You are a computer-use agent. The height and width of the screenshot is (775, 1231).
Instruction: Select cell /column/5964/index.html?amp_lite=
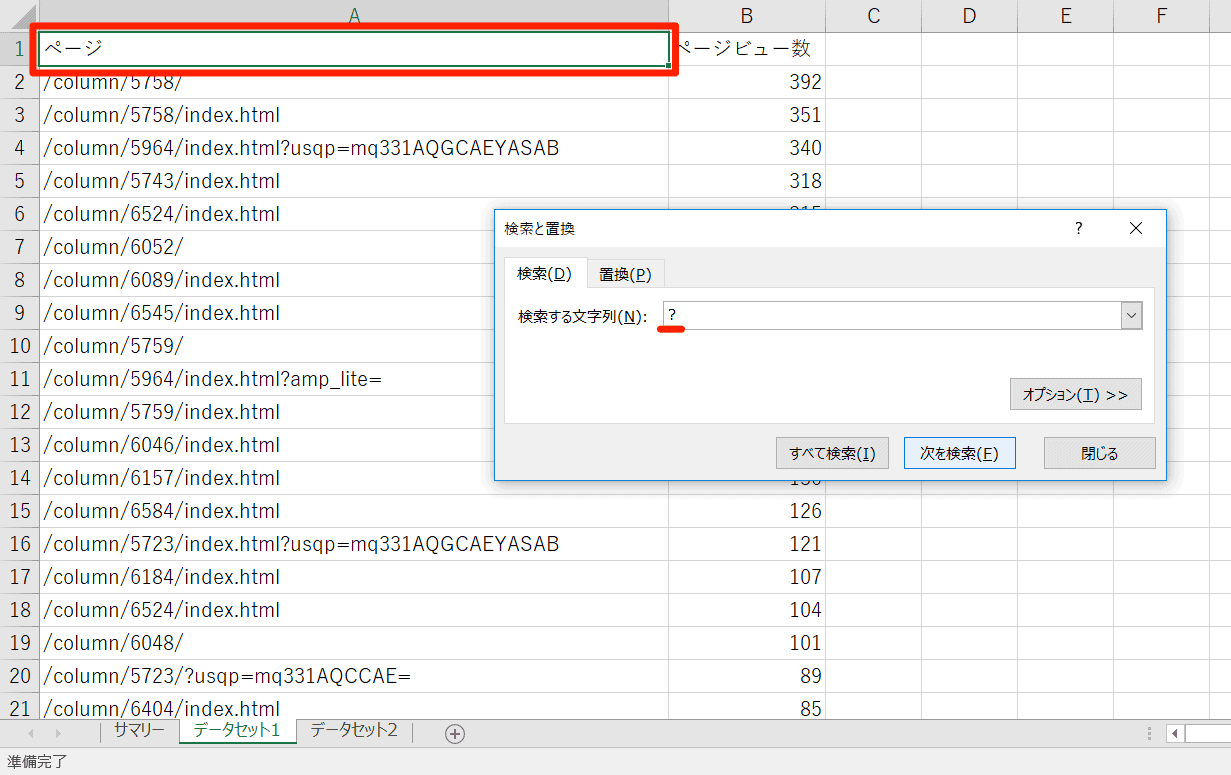point(266,379)
